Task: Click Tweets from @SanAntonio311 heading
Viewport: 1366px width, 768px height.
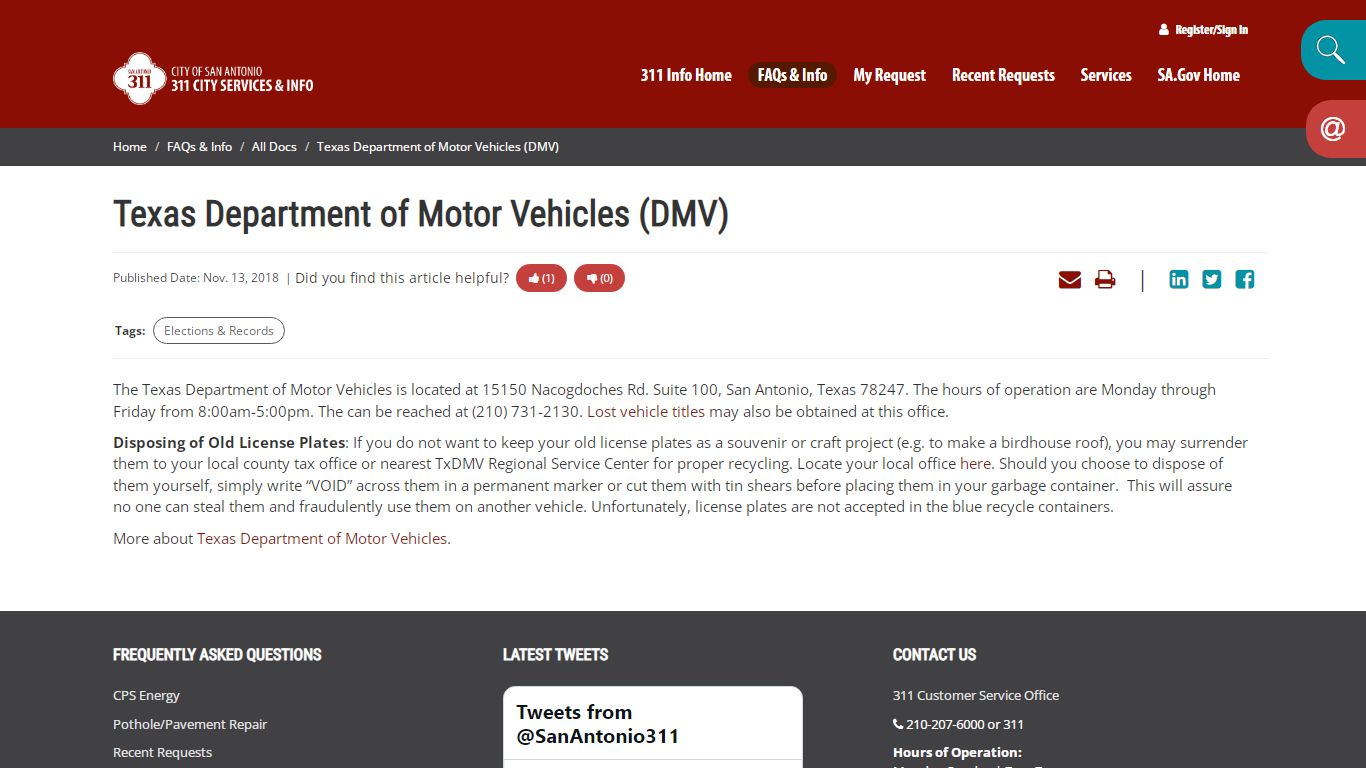Action: [x=597, y=724]
